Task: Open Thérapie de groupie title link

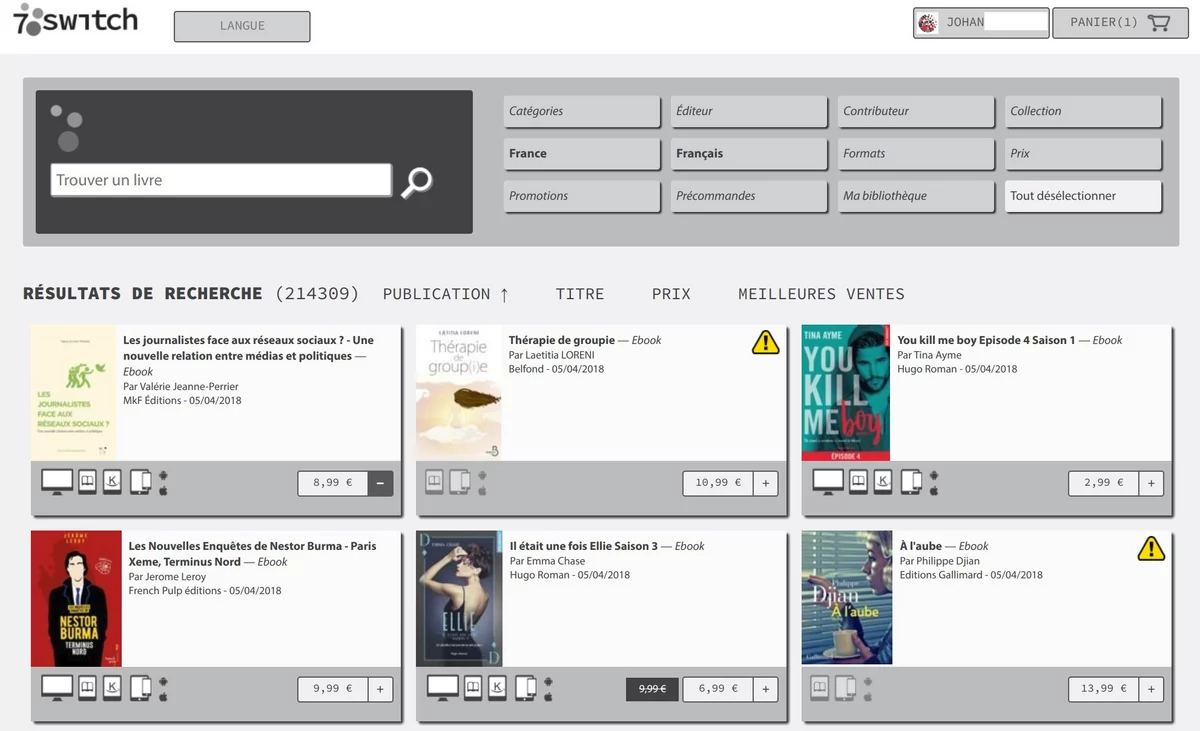Action: point(562,340)
